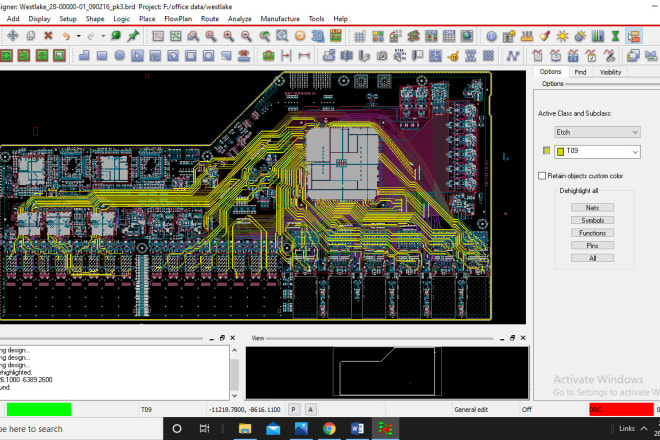The width and height of the screenshot is (660, 440).
Task: Click the Pins dehighlight button
Action: pyautogui.click(x=592, y=245)
